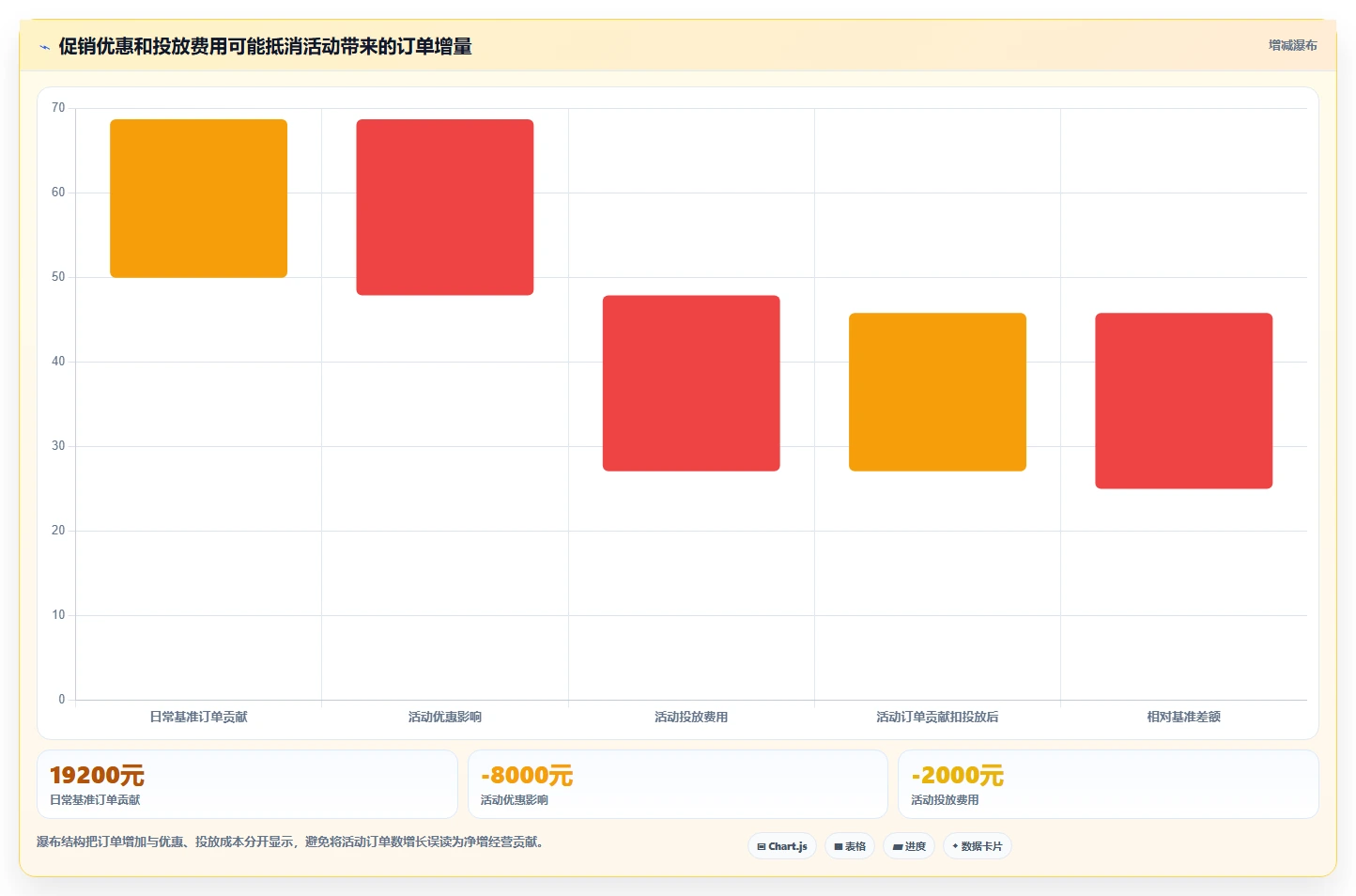Click y-axis tick label 40
This screenshot has height=896, width=1356.
click(58, 362)
